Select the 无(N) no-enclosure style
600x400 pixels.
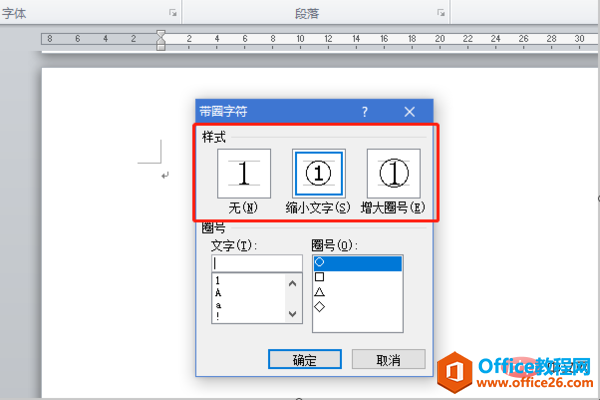[244, 175]
